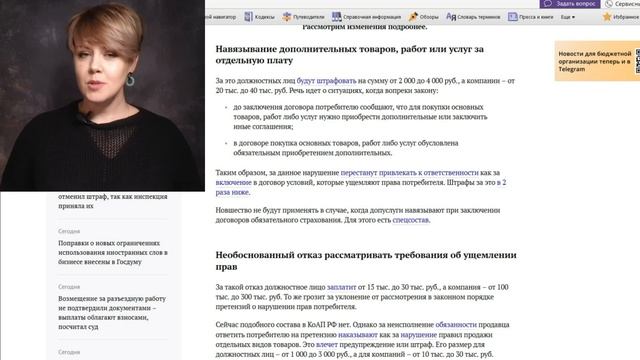Click heading 'Навязывание дополнительных товаров, работ или услуг'
The image size is (640, 360).
pyautogui.click(x=350, y=55)
